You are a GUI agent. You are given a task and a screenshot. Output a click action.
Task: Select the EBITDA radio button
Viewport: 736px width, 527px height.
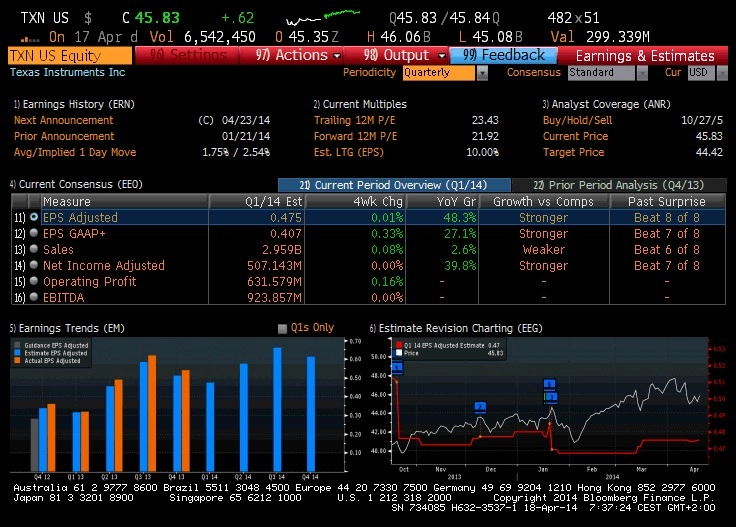[34, 297]
